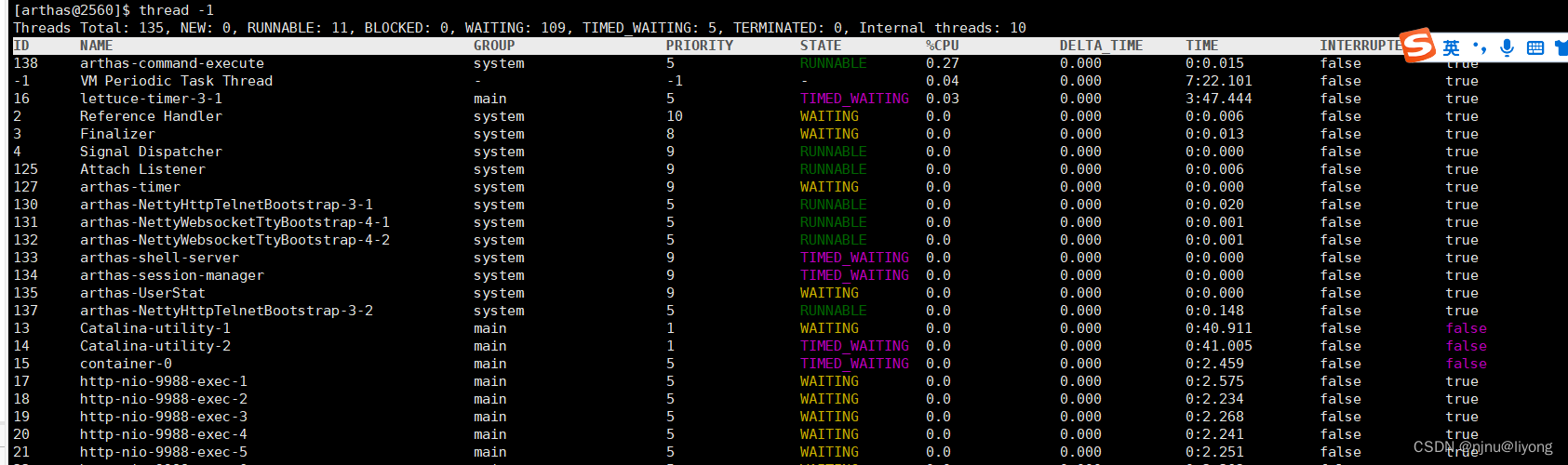Select arthas-NettyWebsocketTtyBootstrap-4-2 thread name

click(x=235, y=240)
